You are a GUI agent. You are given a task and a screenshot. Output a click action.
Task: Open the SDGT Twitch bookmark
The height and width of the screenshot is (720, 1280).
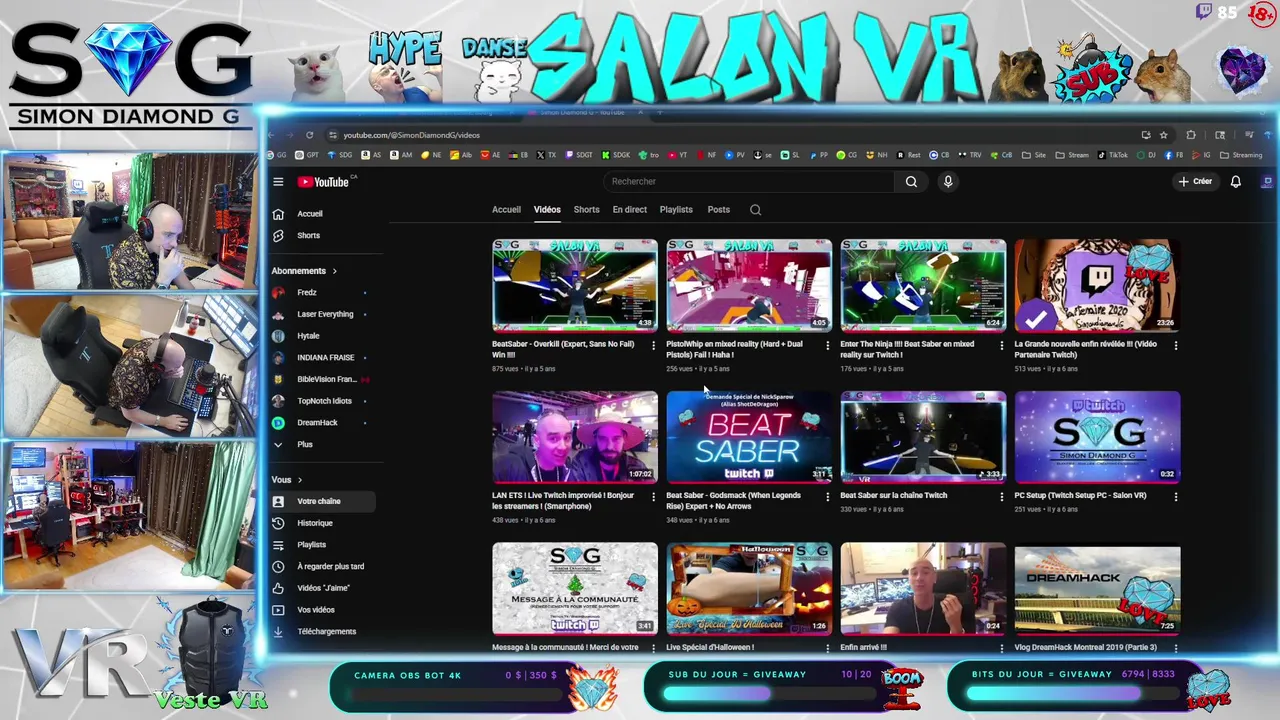pyautogui.click(x=579, y=155)
